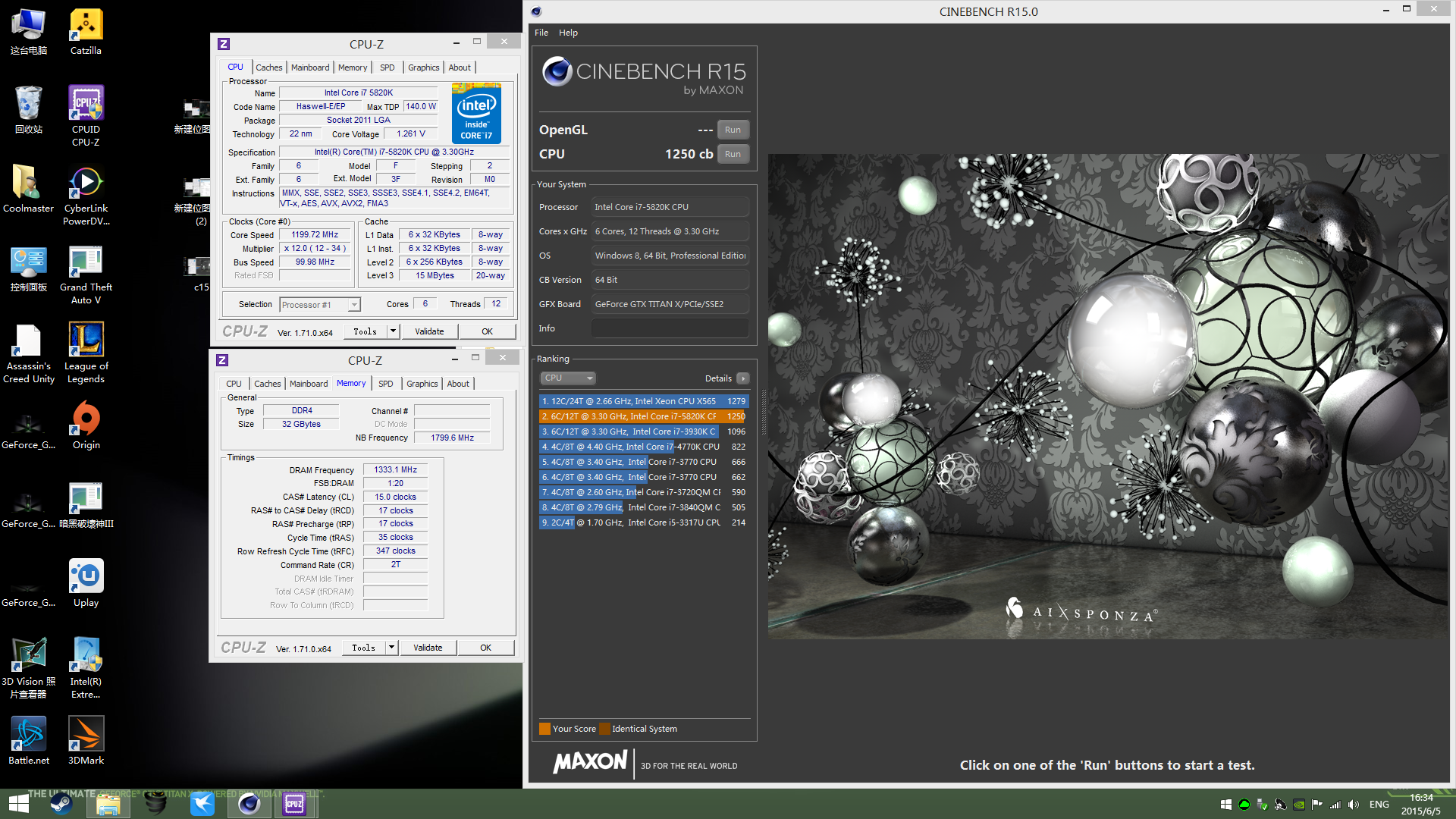Screen dimensions: 1456x819
Task: Select ranking row Core i7-4770K
Action: tap(643, 447)
